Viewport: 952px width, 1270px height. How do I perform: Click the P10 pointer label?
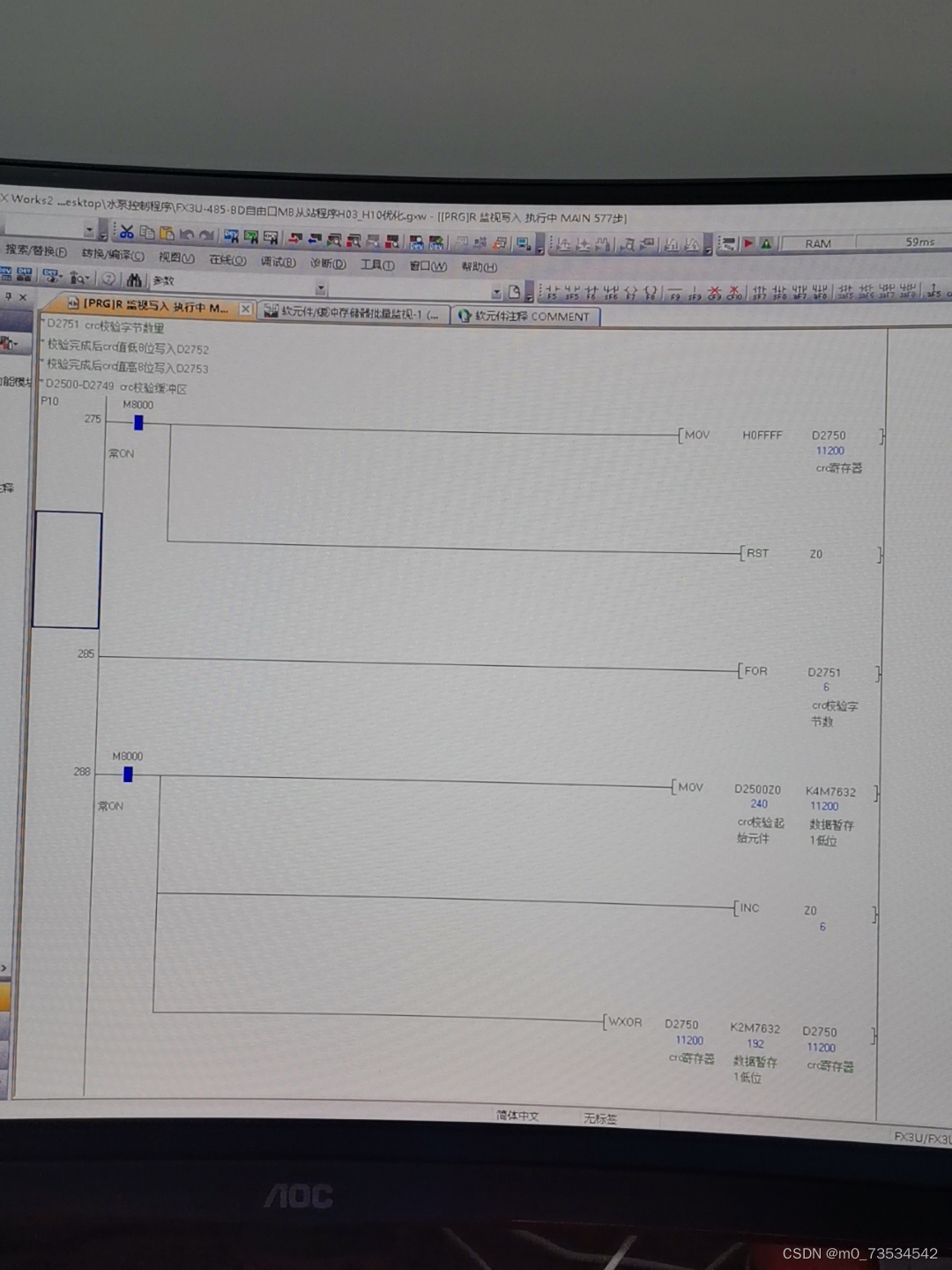point(49,401)
